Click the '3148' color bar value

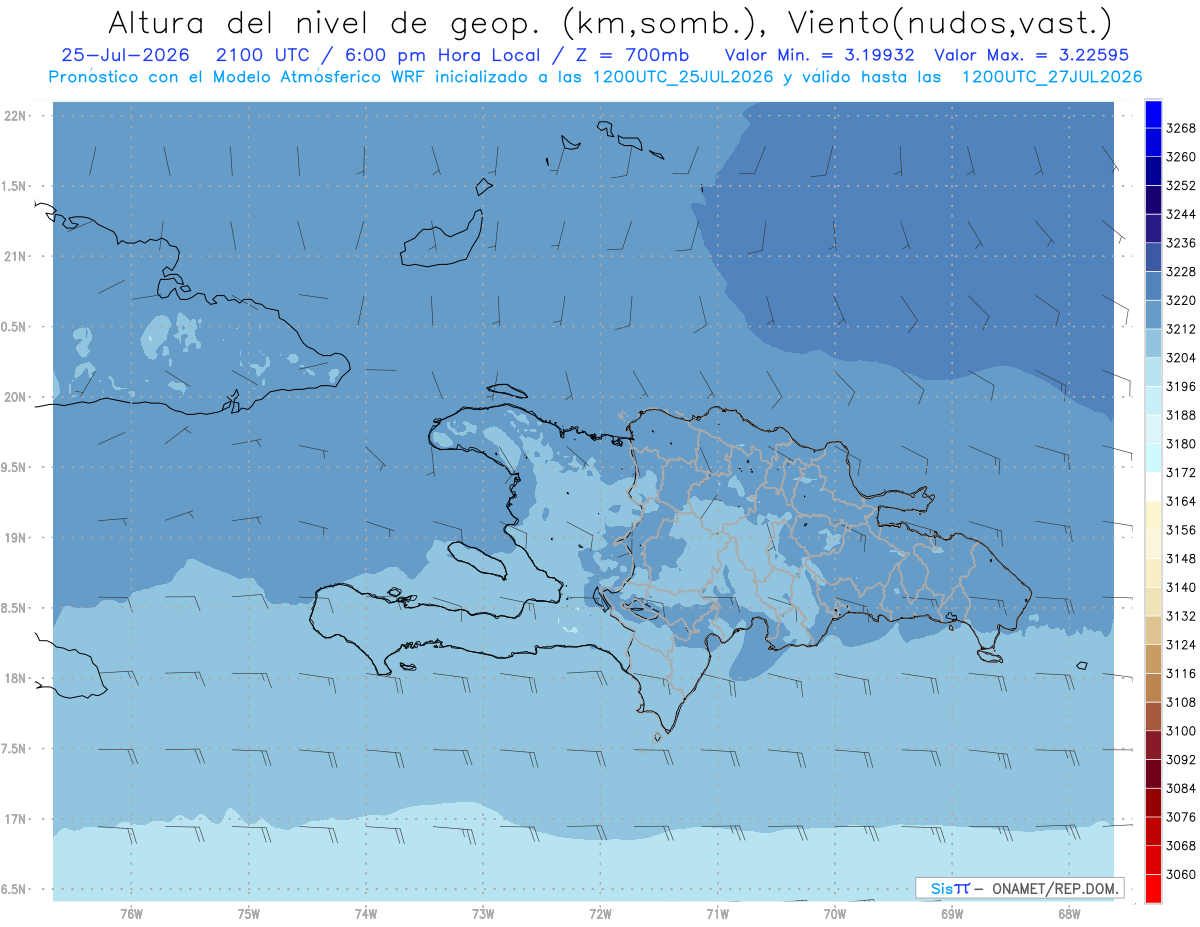click(1182, 559)
